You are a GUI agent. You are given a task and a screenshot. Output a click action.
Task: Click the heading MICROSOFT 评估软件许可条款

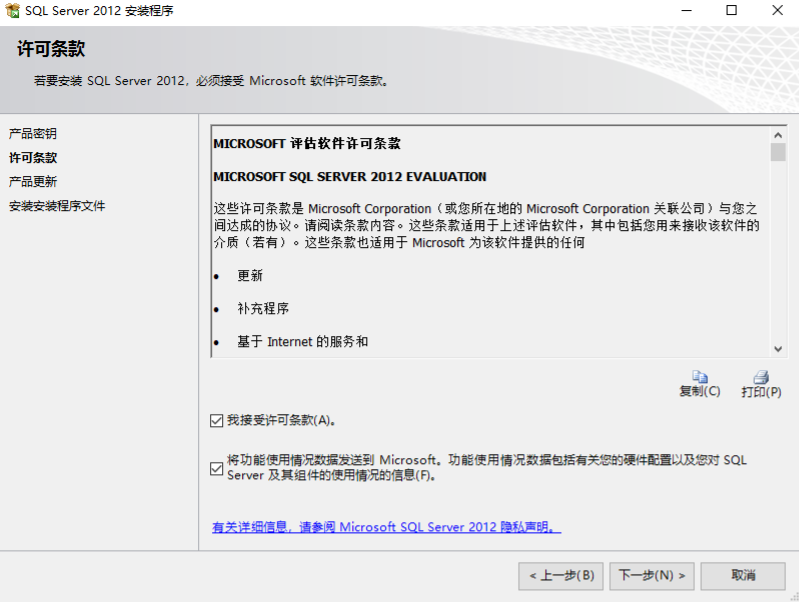coord(307,144)
